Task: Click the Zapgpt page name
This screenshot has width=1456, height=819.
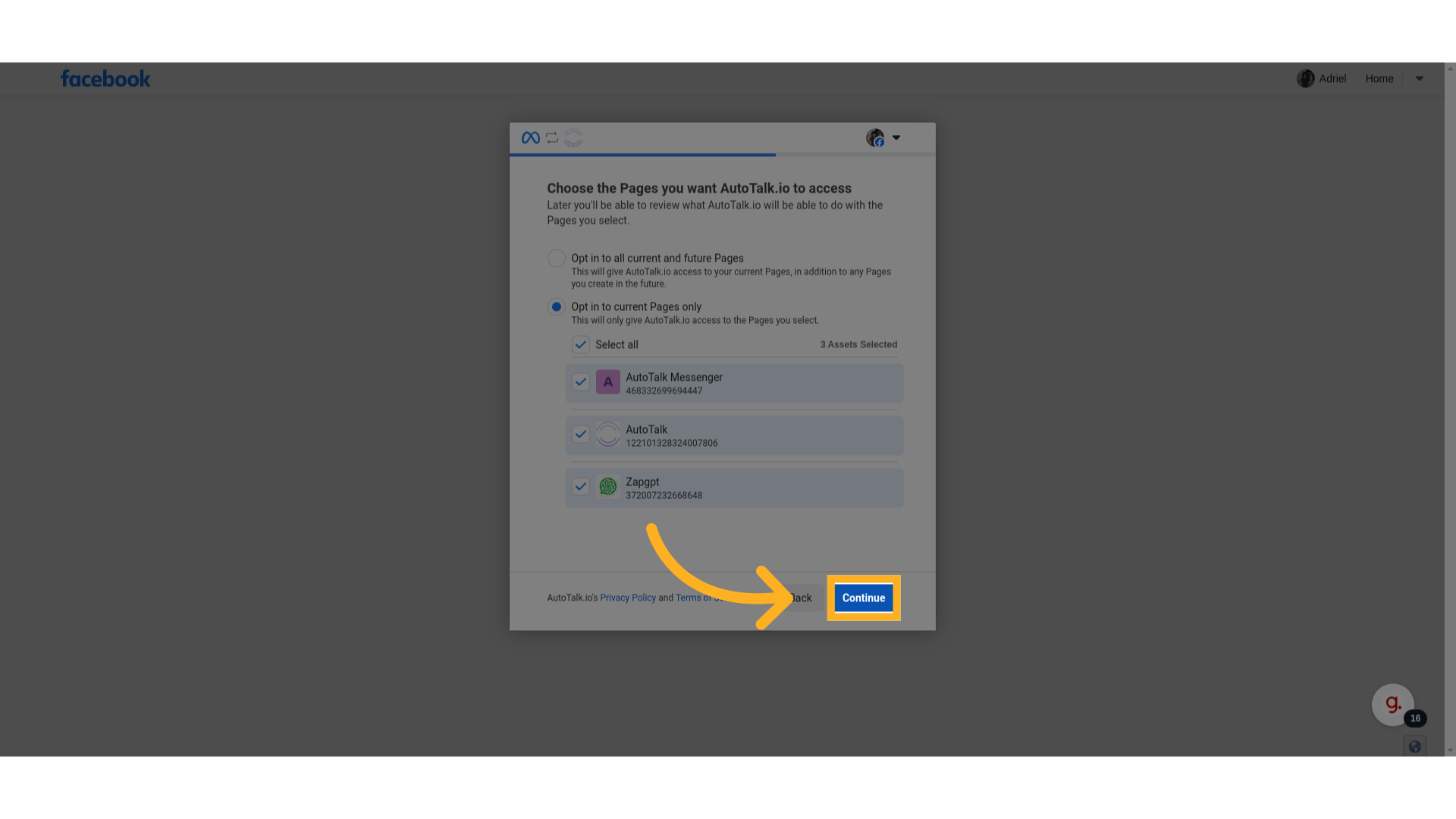Action: 642,482
